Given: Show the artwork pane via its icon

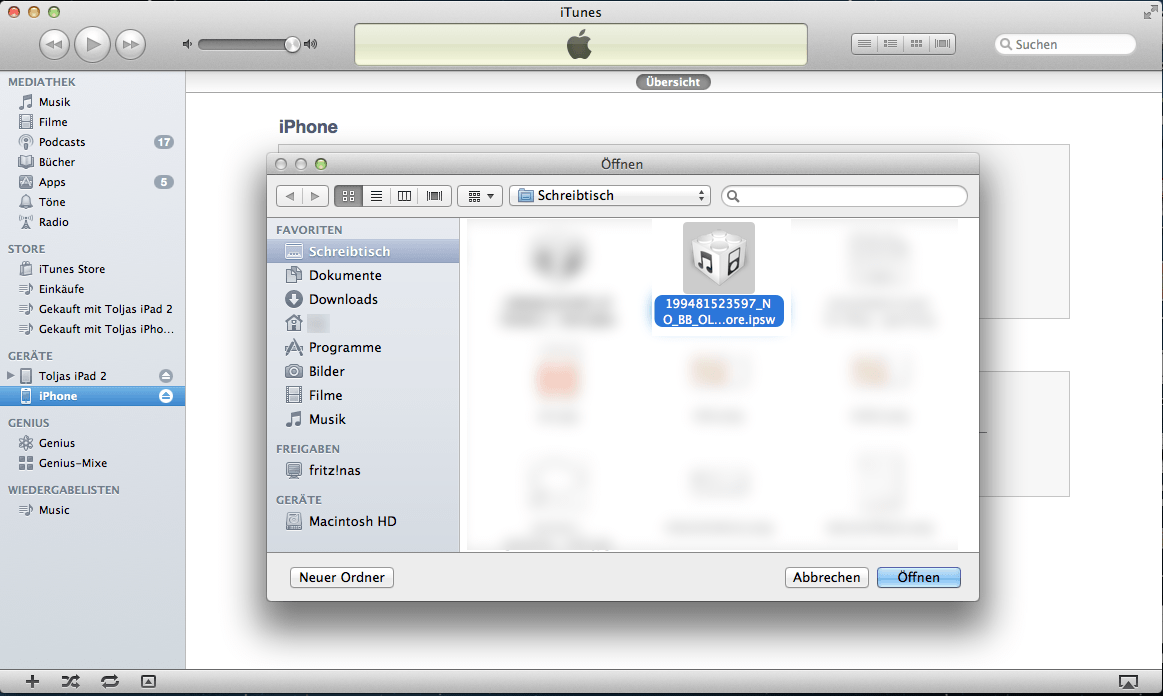Looking at the screenshot, I should pyautogui.click(x=148, y=681).
